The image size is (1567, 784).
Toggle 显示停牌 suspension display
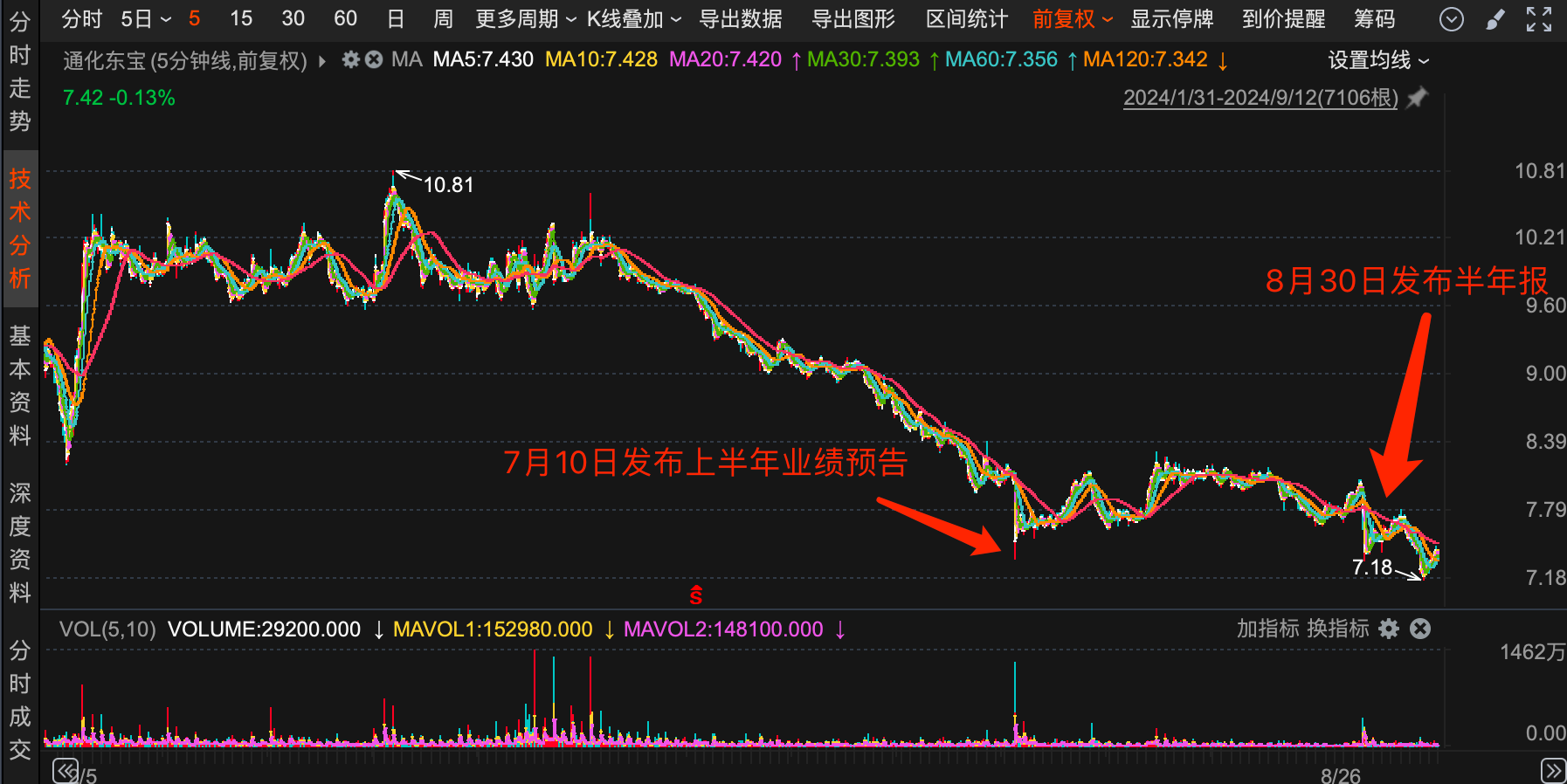point(1172,18)
